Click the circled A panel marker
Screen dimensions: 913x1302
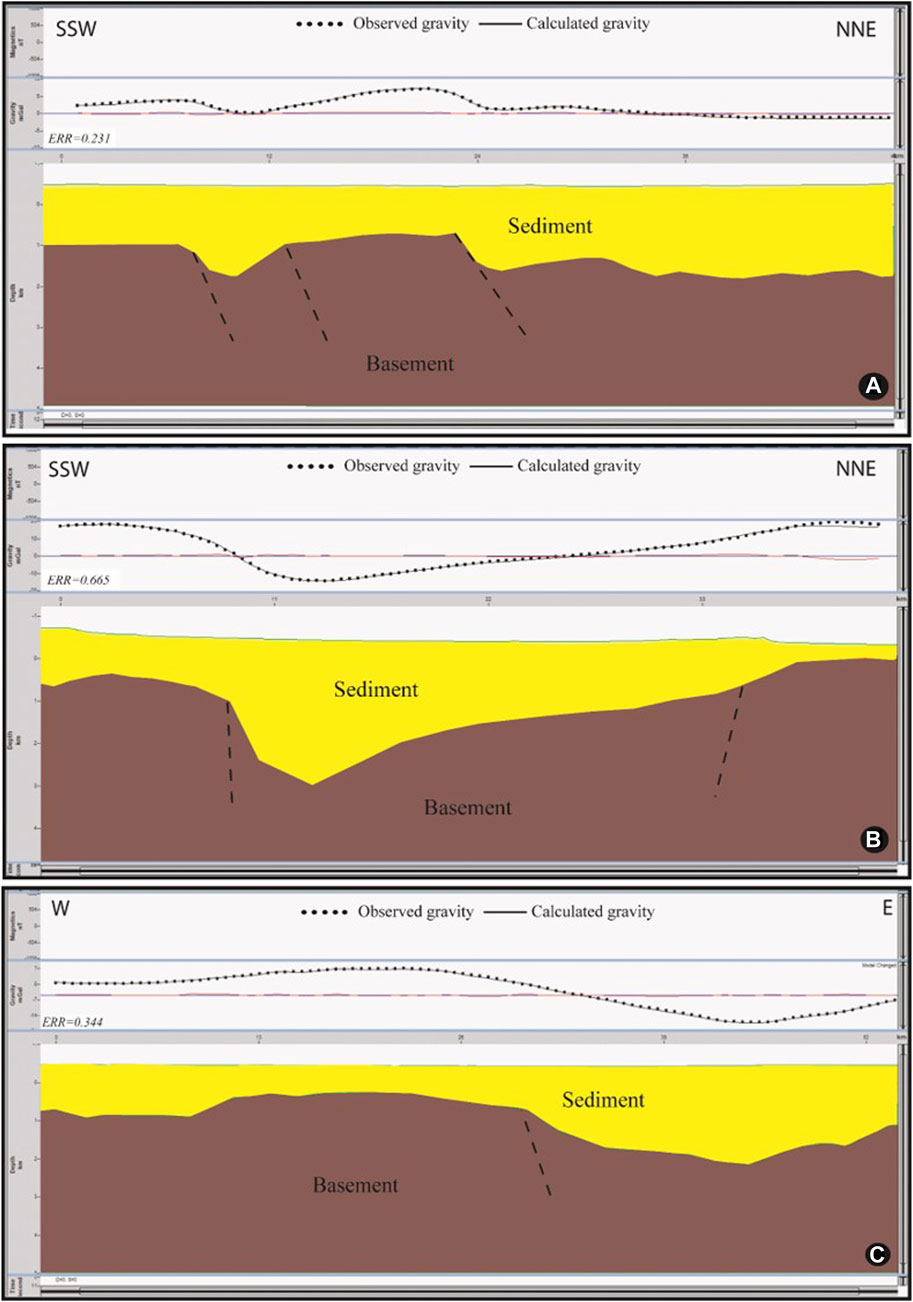click(875, 388)
